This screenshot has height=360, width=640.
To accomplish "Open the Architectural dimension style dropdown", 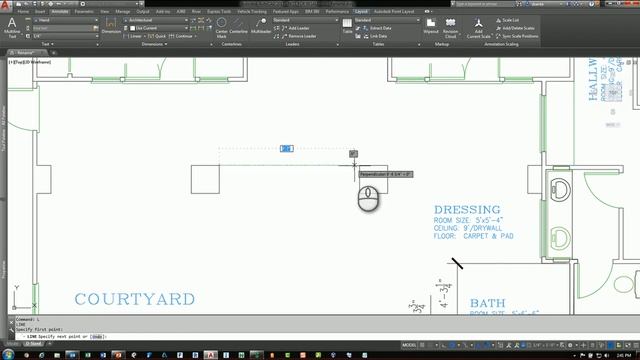I will [156, 20].
